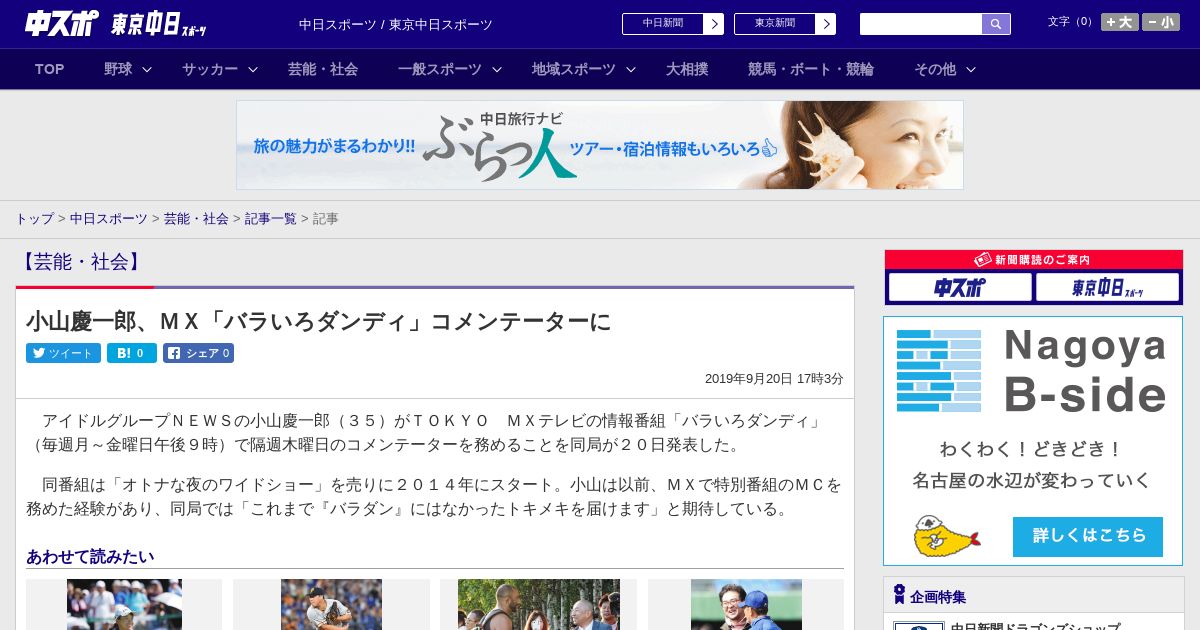Expand the 野球 dropdown chevron

click(147, 69)
